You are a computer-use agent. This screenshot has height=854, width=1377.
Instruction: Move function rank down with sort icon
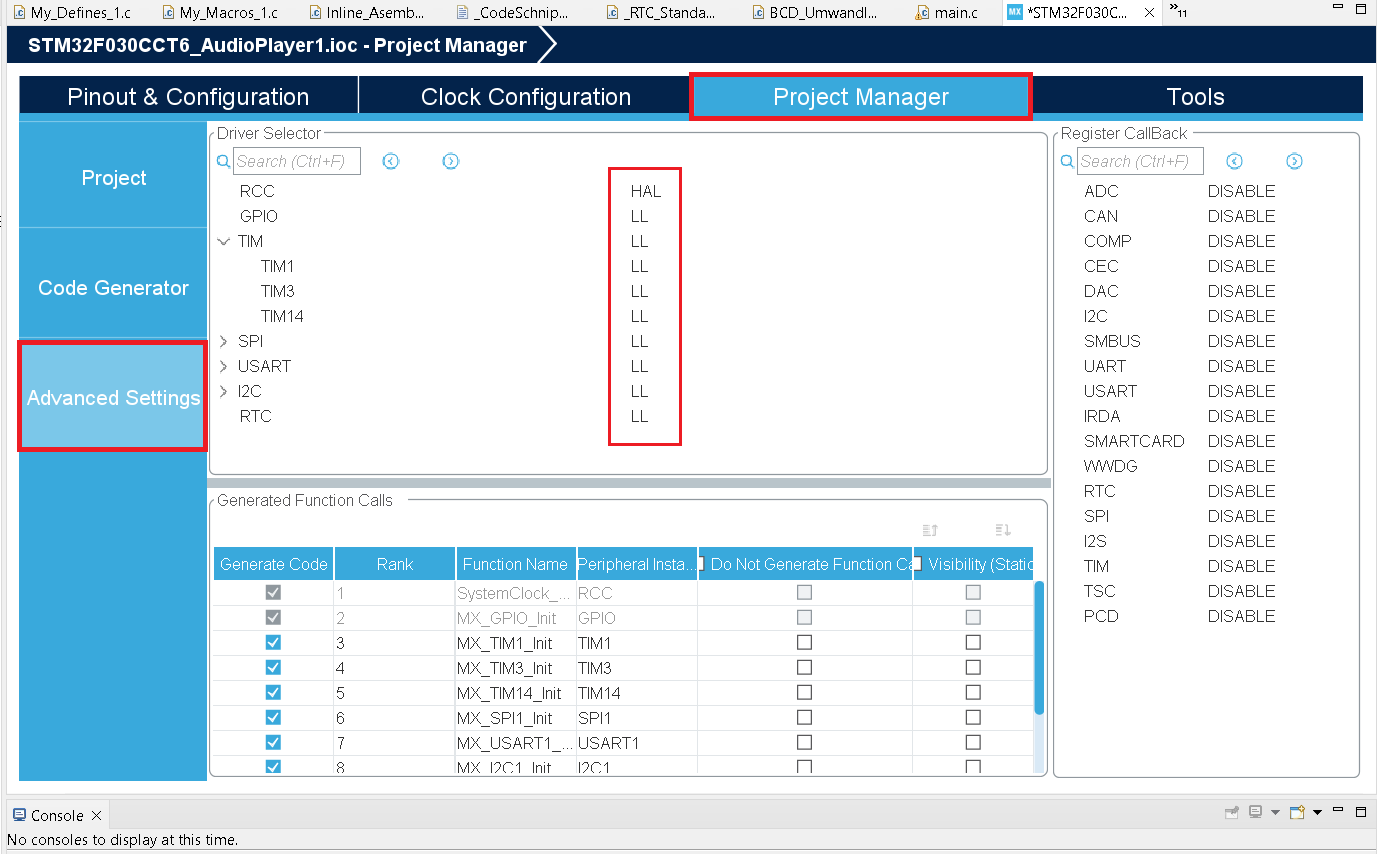[1003, 530]
